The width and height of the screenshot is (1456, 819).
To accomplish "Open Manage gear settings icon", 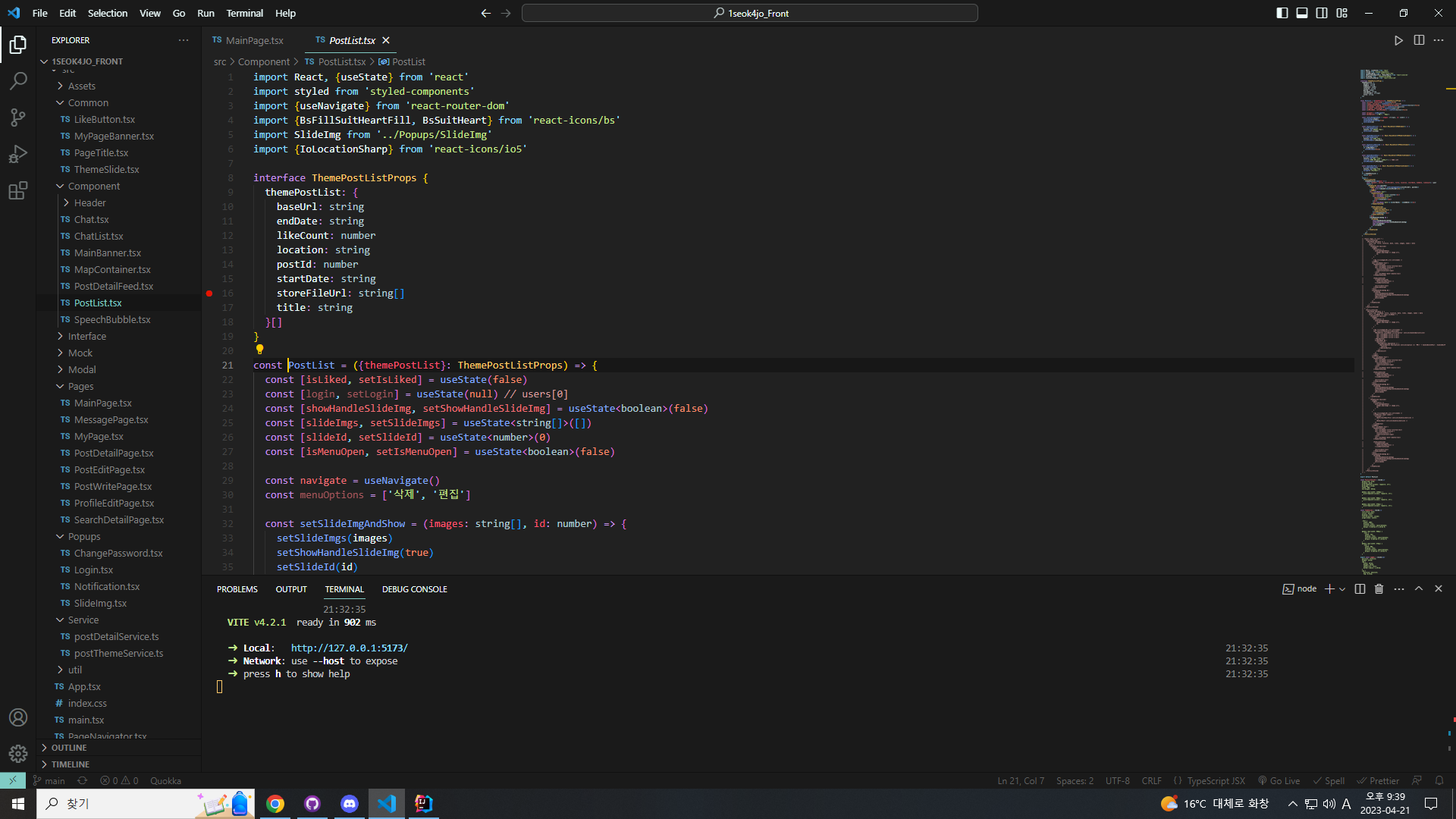I will 18,753.
